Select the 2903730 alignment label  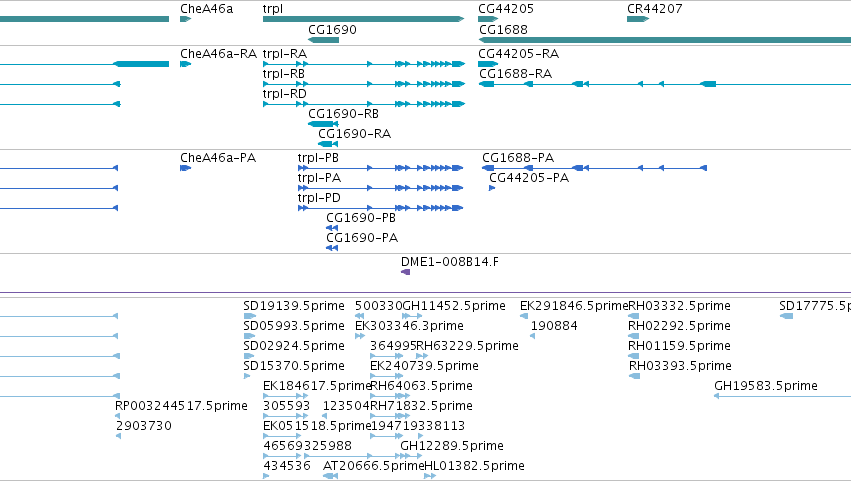[x=143, y=427]
